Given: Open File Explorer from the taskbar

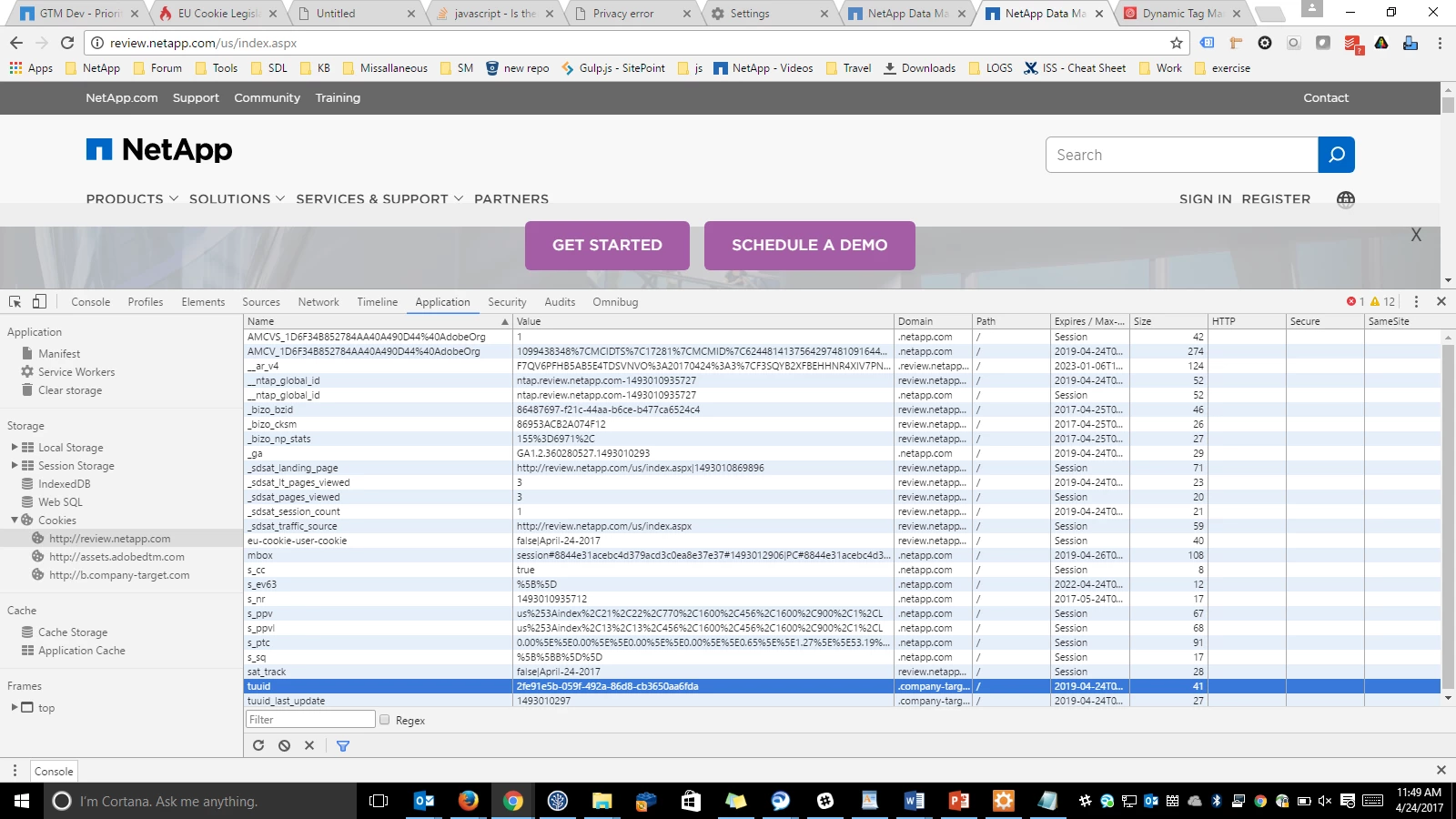Looking at the screenshot, I should (602, 801).
